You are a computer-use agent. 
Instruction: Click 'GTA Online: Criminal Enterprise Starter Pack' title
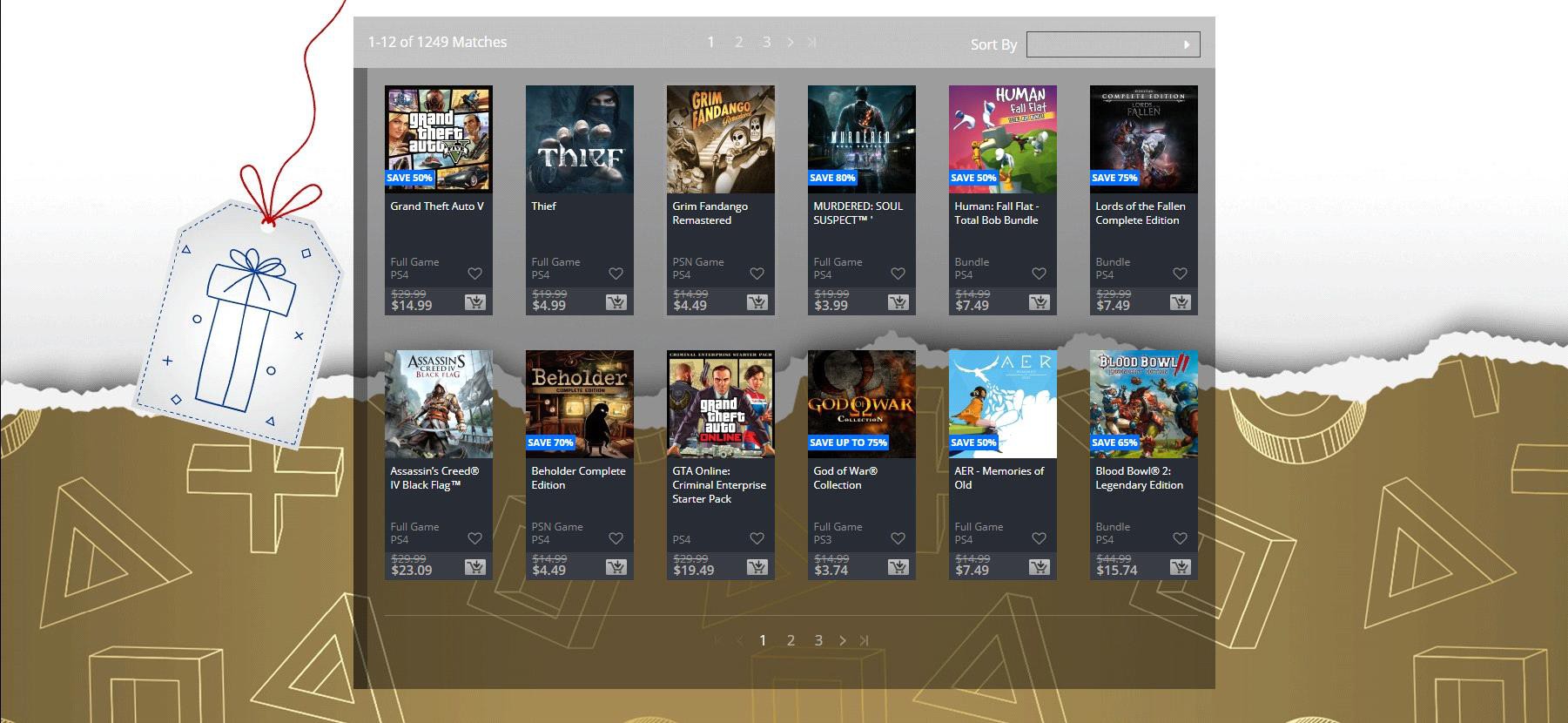(x=719, y=485)
